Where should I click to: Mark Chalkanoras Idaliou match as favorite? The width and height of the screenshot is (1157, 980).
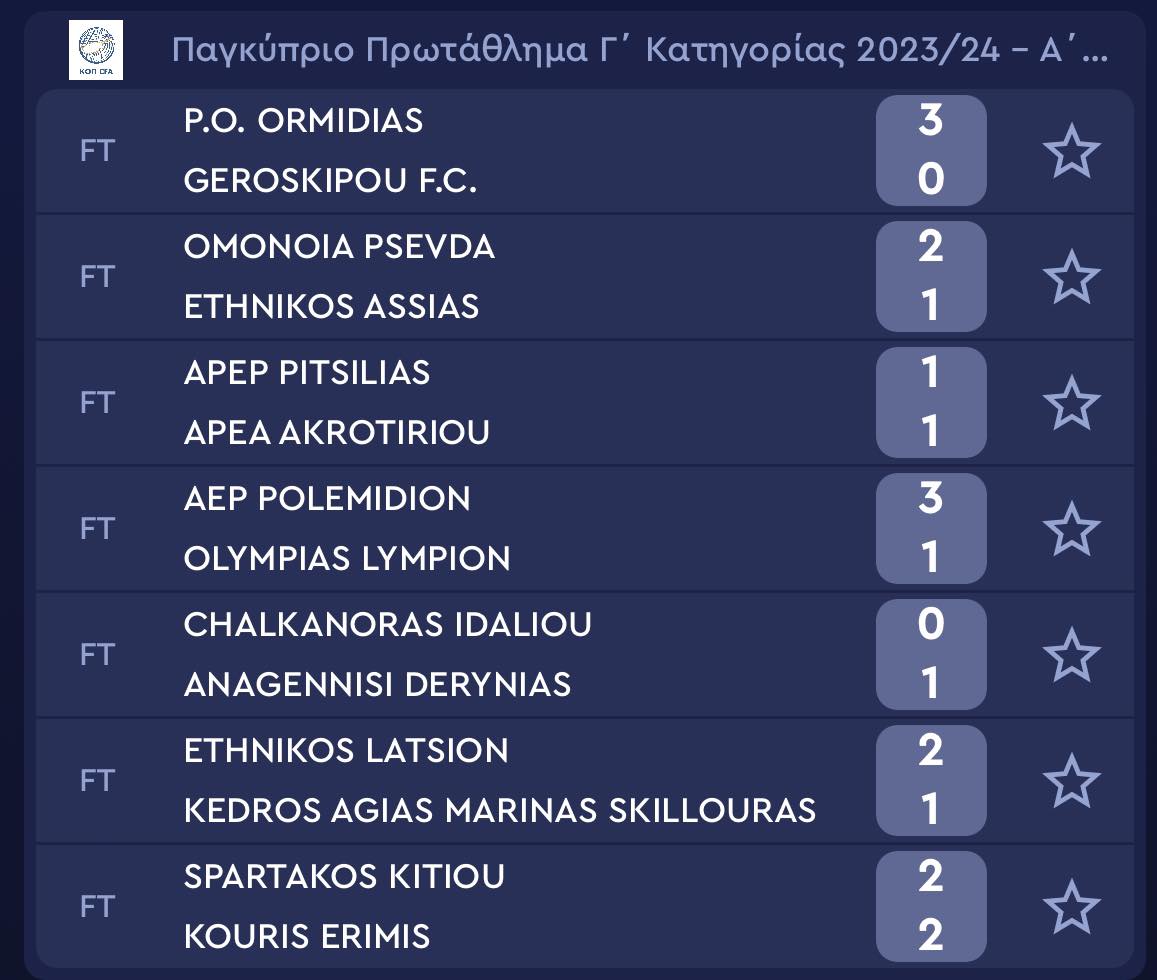point(1071,655)
